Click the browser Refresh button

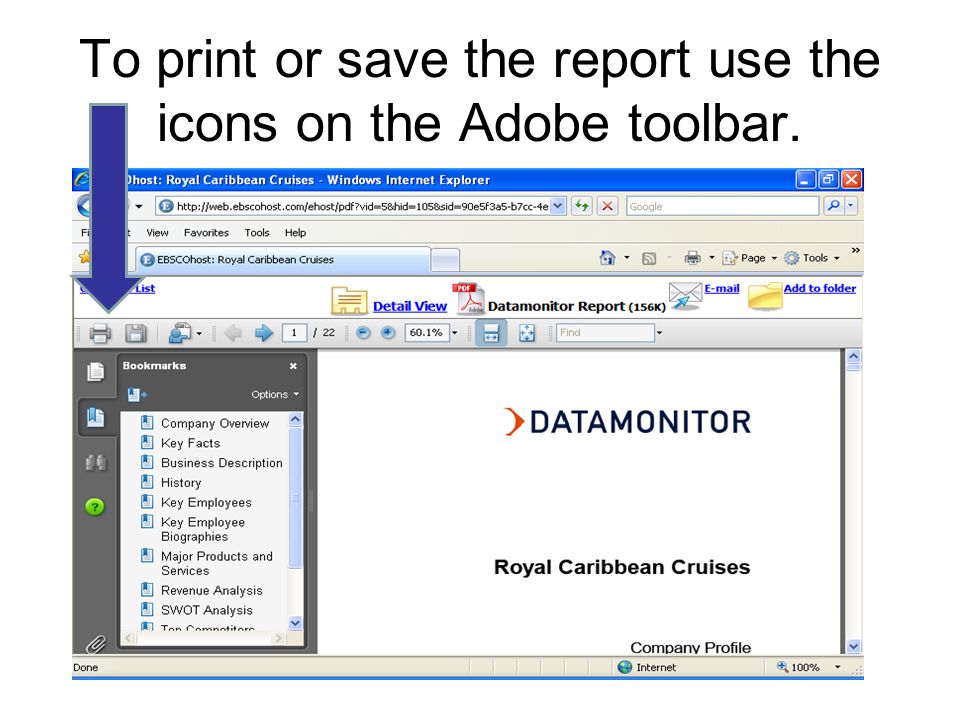[582, 206]
